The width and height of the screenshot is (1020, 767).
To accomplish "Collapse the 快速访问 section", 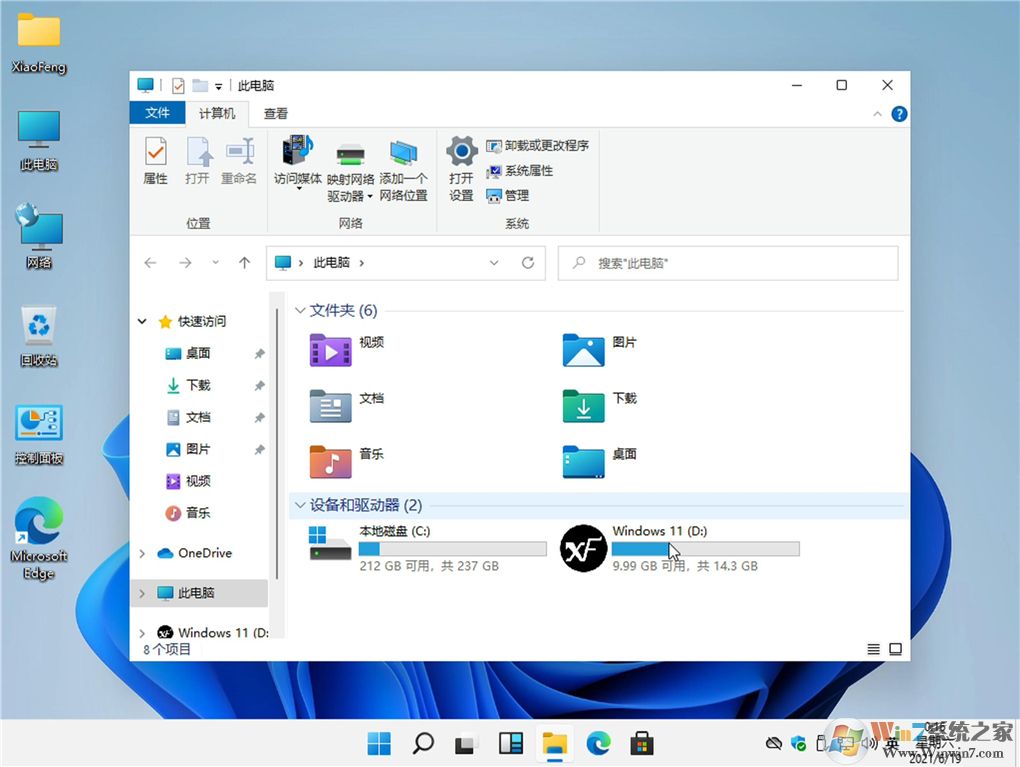I will pos(141,321).
